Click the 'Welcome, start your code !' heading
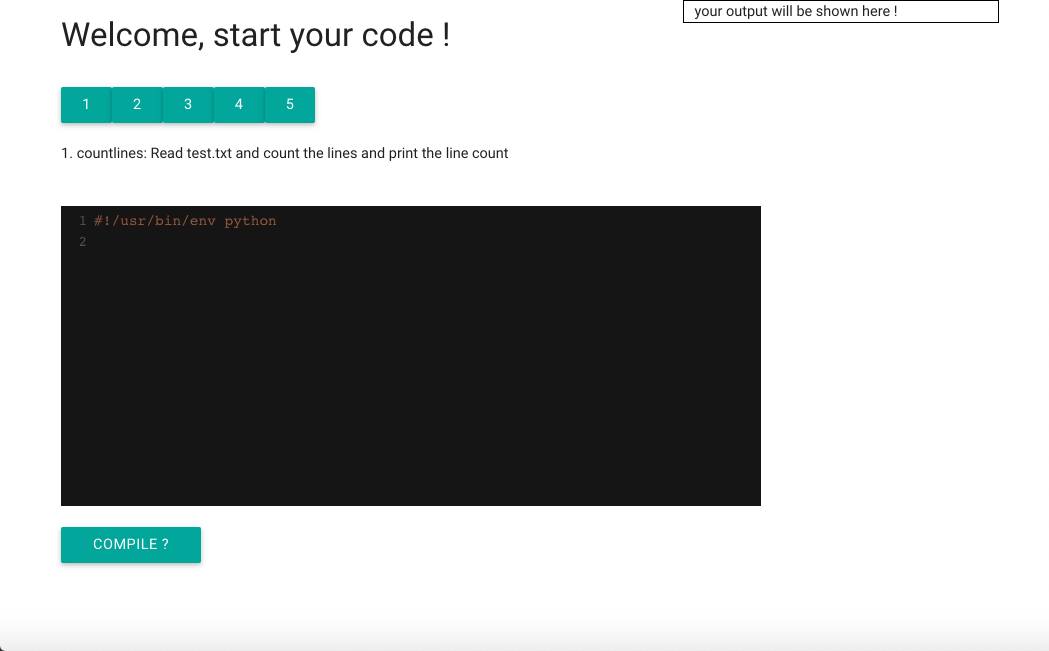Screen dimensions: 1049x651 coord(256,35)
